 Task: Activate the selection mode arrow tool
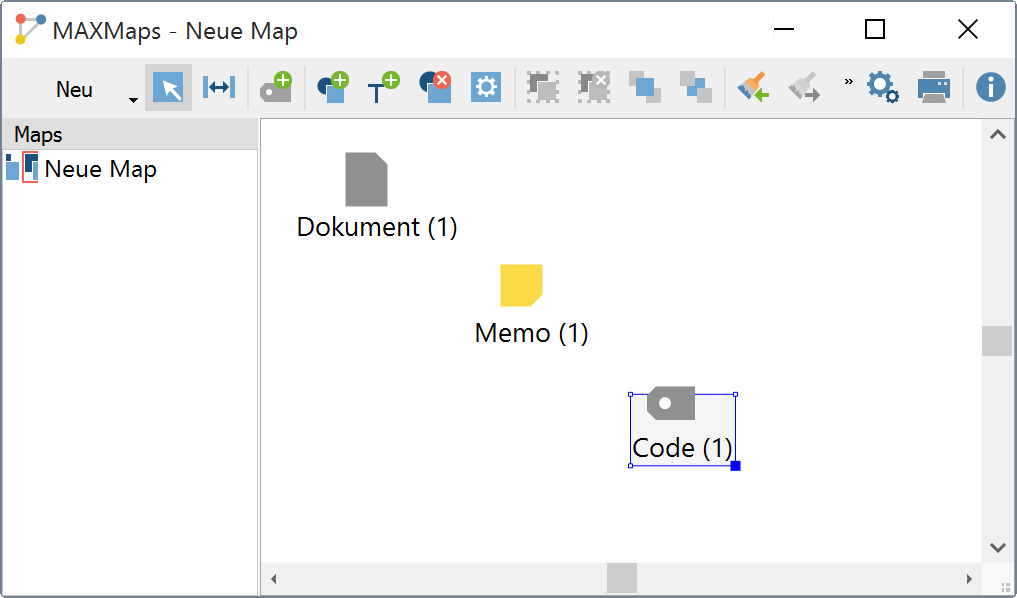pos(168,88)
